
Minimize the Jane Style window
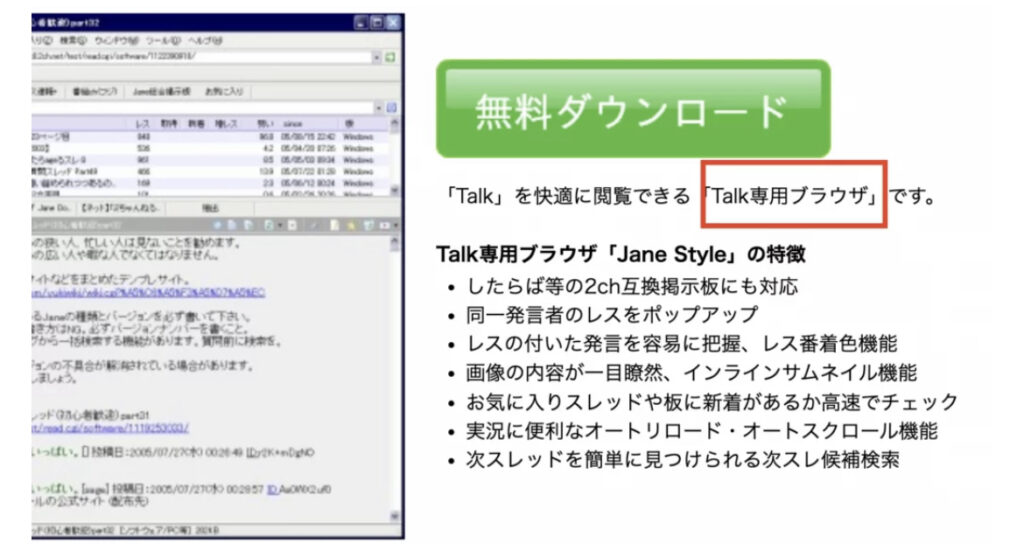(361, 22)
